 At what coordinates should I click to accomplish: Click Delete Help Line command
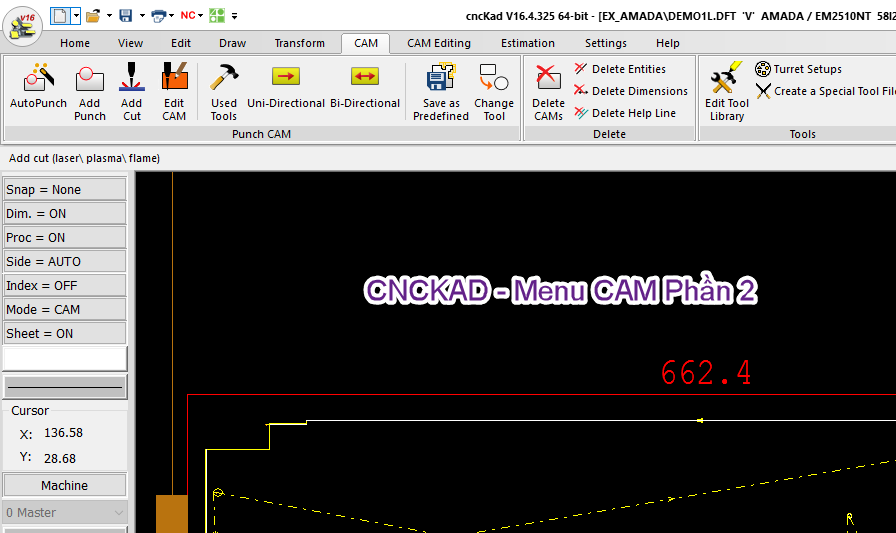pyautogui.click(x=625, y=113)
